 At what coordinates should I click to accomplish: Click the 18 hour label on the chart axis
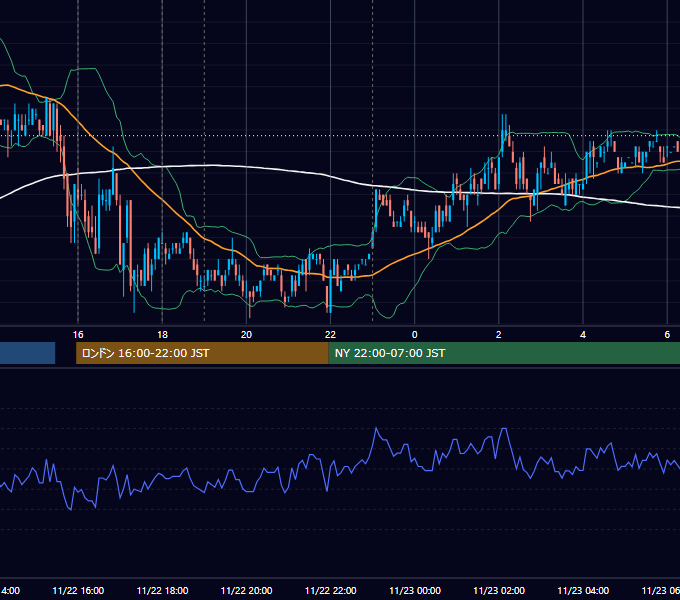[x=162, y=335]
